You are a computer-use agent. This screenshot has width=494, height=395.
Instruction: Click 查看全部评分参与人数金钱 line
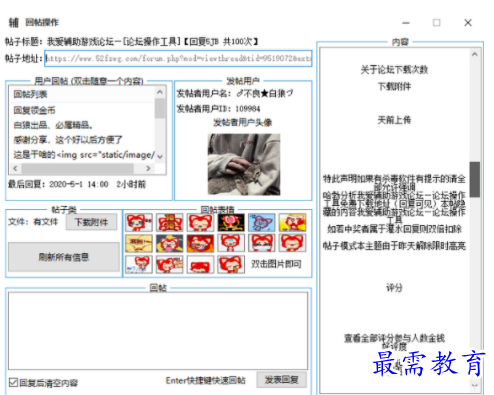[x=394, y=338]
